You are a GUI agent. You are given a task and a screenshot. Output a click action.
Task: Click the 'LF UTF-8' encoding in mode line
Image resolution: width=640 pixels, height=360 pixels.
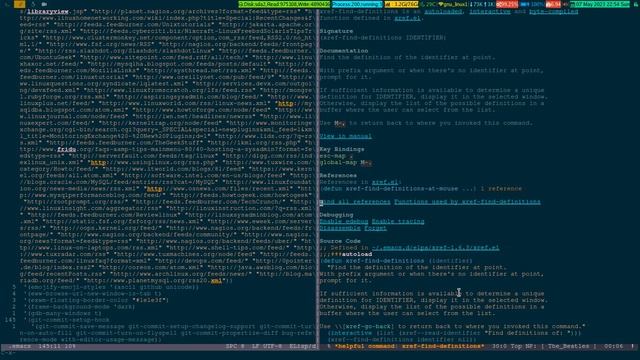click(267, 346)
